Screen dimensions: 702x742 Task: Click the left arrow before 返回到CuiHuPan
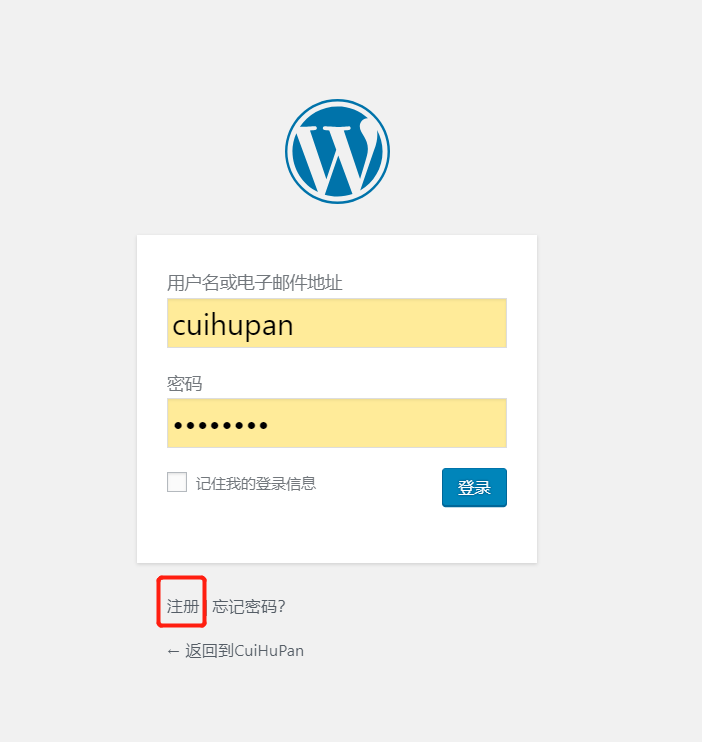click(x=173, y=652)
